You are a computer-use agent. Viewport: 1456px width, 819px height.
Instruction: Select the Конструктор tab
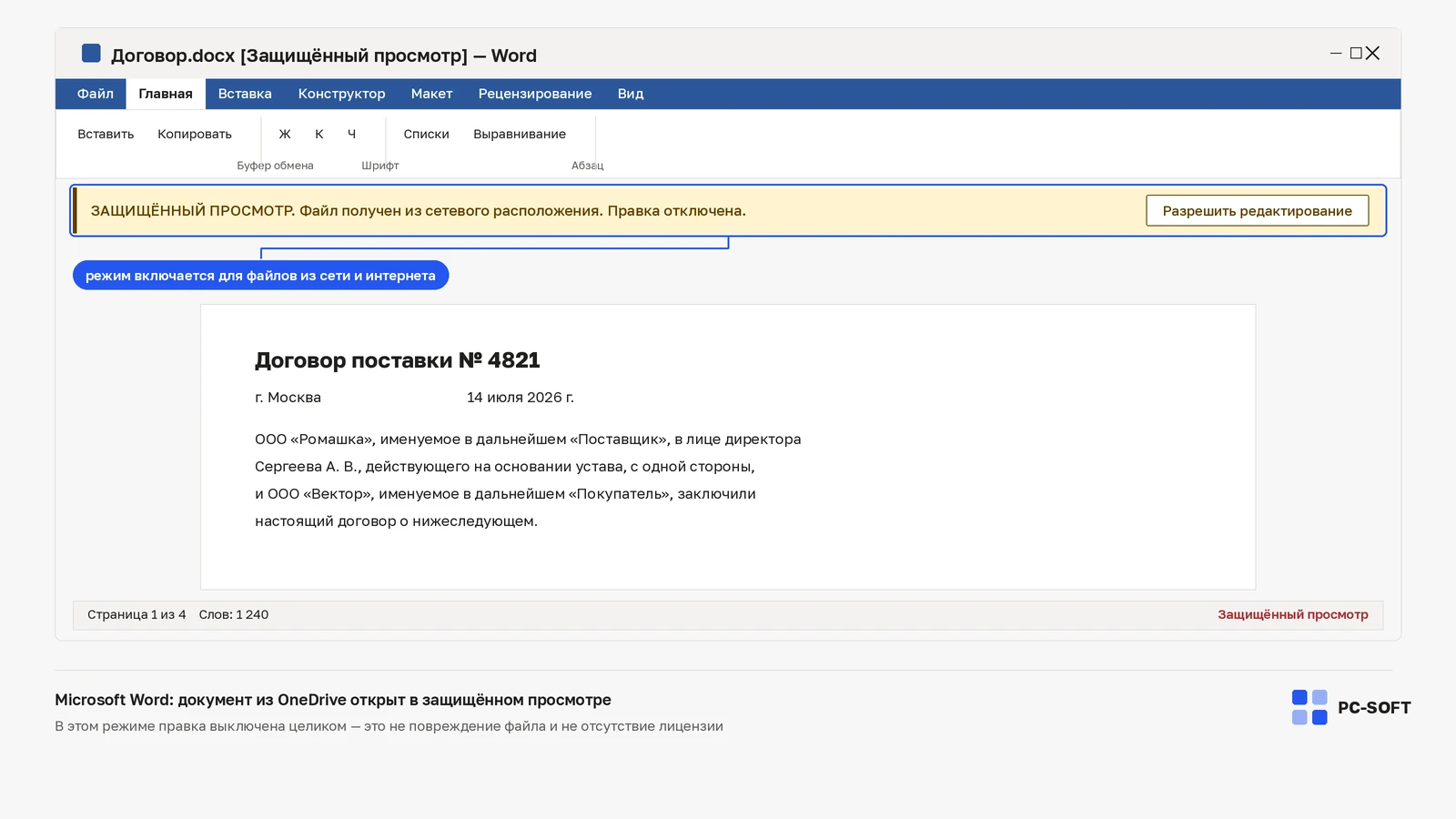pyautogui.click(x=342, y=94)
